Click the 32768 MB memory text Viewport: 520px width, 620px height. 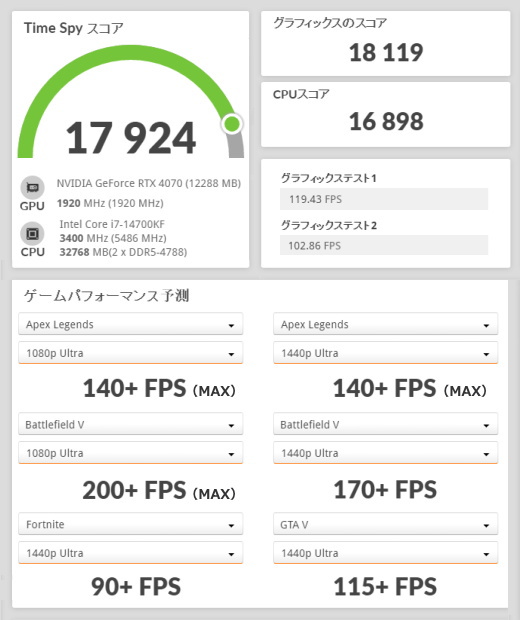[x=123, y=252]
